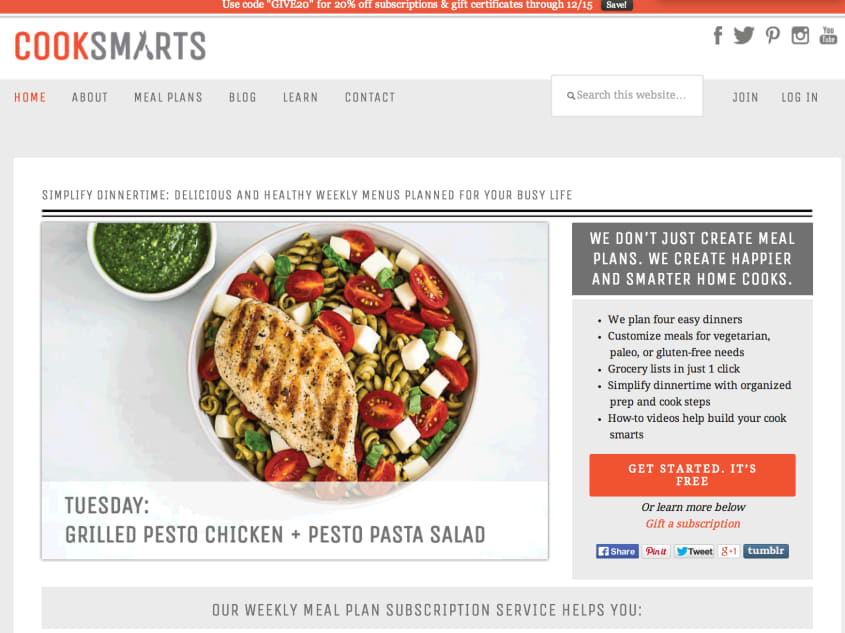Share on tumblr button
Screen dimensions: 845x633
(x=766, y=551)
